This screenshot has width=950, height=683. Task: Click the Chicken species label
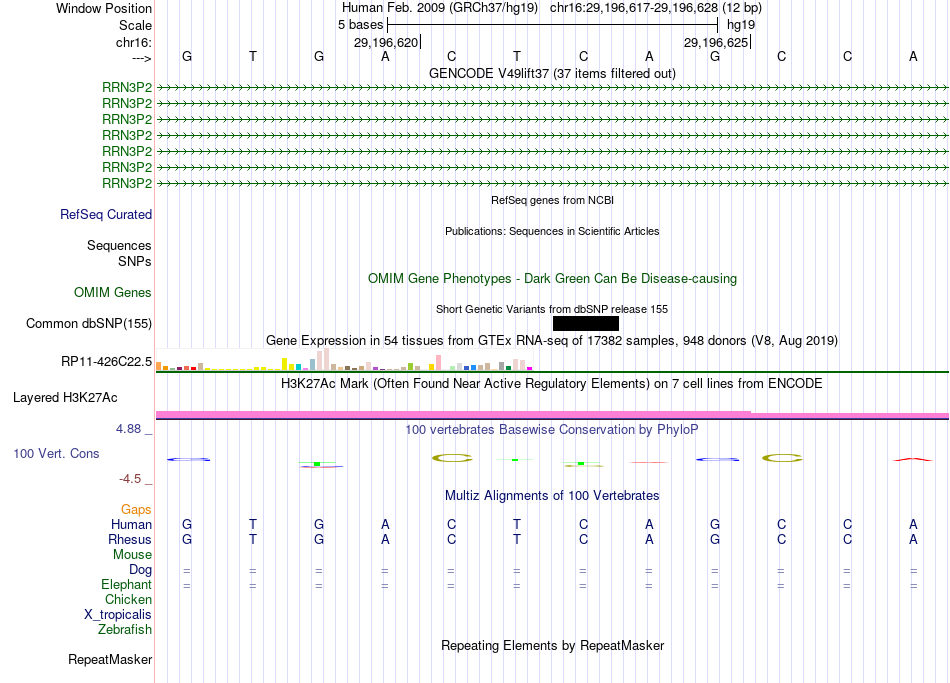click(x=128, y=599)
